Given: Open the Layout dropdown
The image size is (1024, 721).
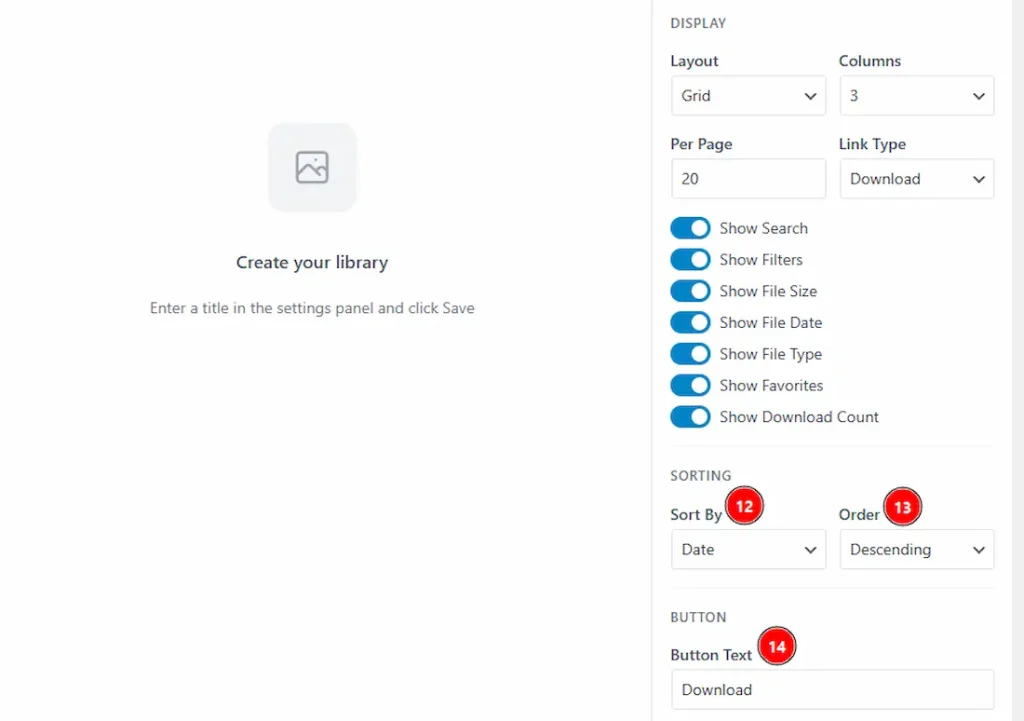Looking at the screenshot, I should point(748,96).
